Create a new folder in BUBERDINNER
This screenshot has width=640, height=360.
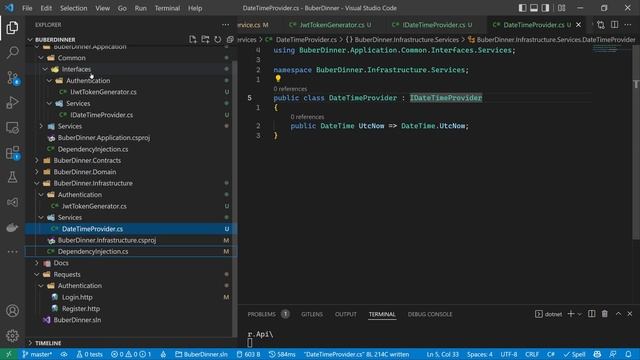click(x=205, y=39)
